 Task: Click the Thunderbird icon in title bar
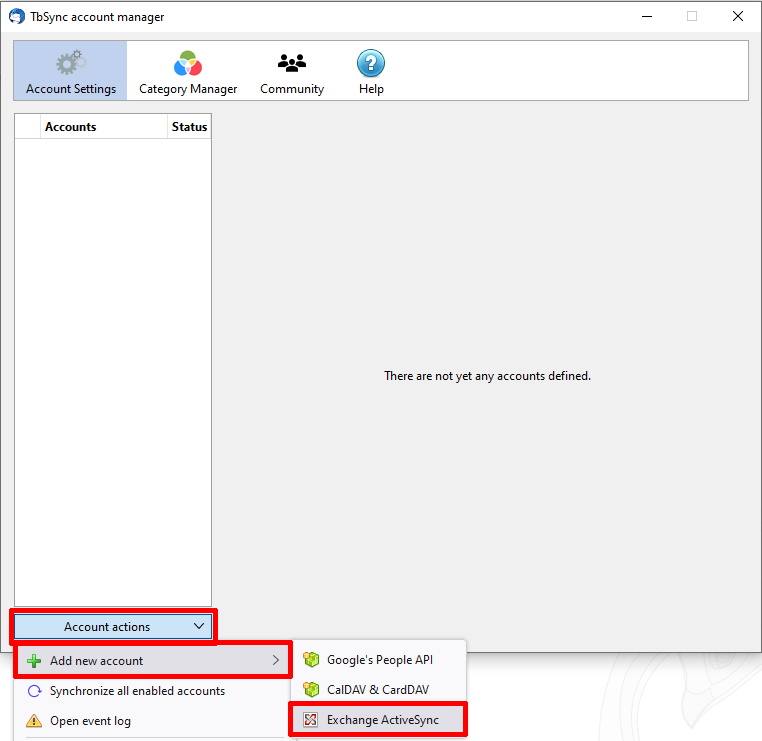pos(17,17)
